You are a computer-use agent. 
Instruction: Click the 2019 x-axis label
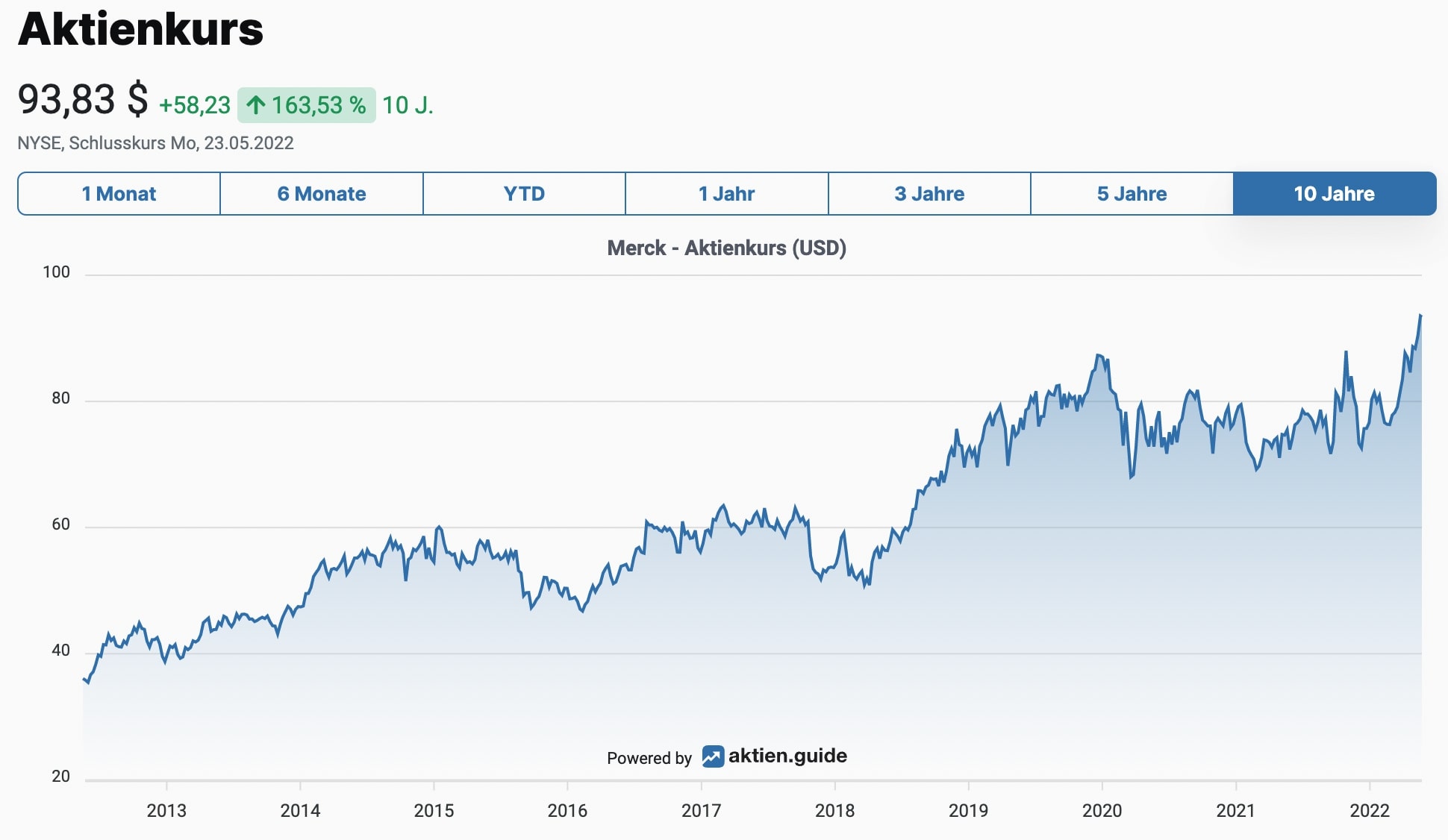tap(968, 811)
